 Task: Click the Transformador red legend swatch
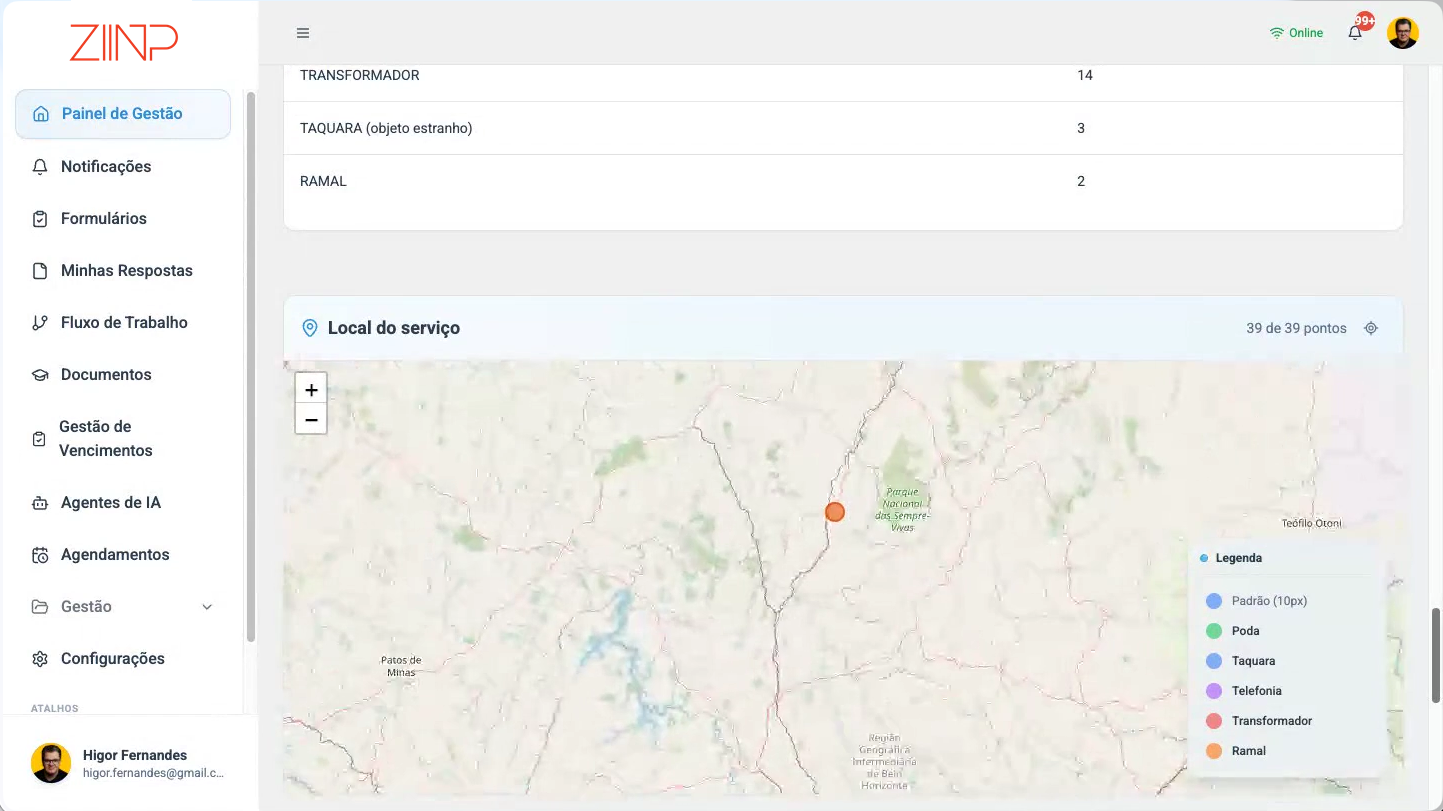point(1214,721)
